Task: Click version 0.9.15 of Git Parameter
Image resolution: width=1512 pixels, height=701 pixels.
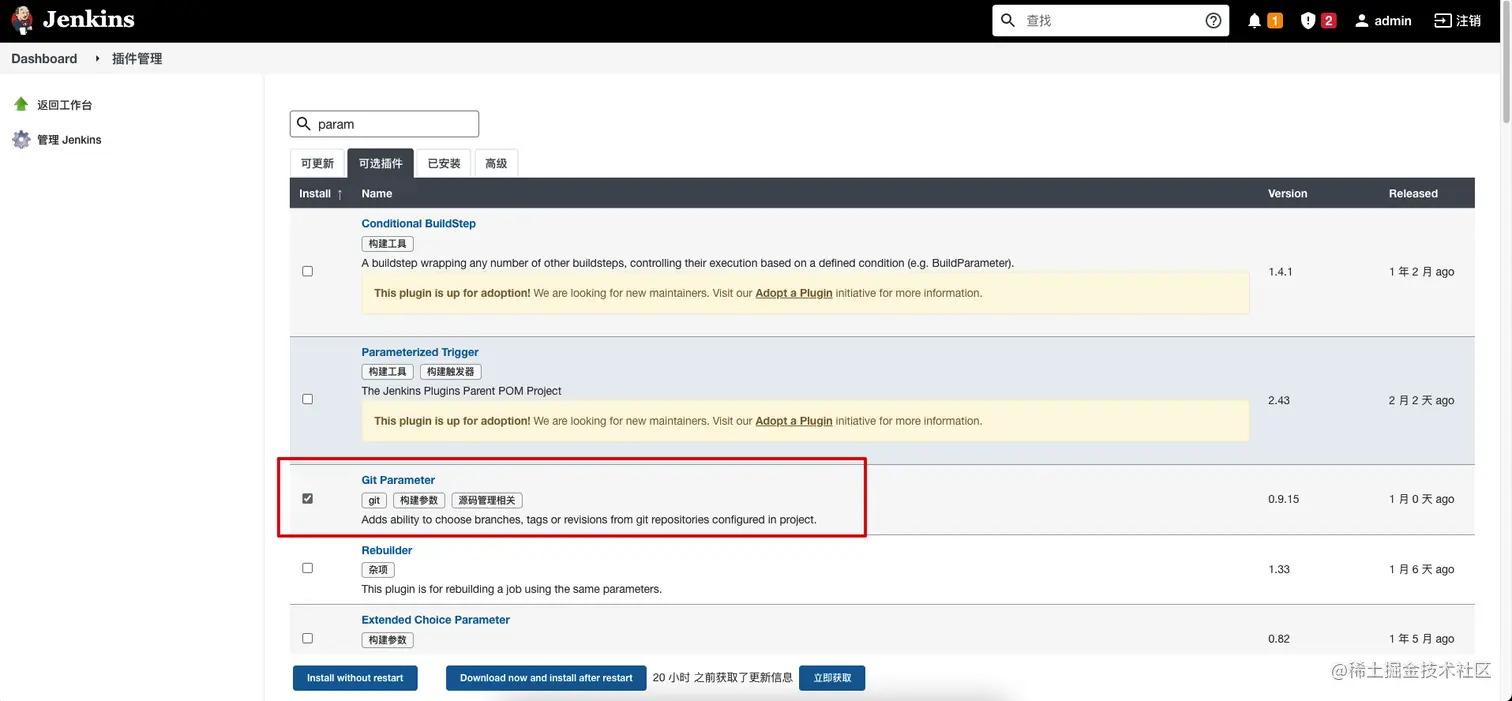Action: pos(1283,499)
